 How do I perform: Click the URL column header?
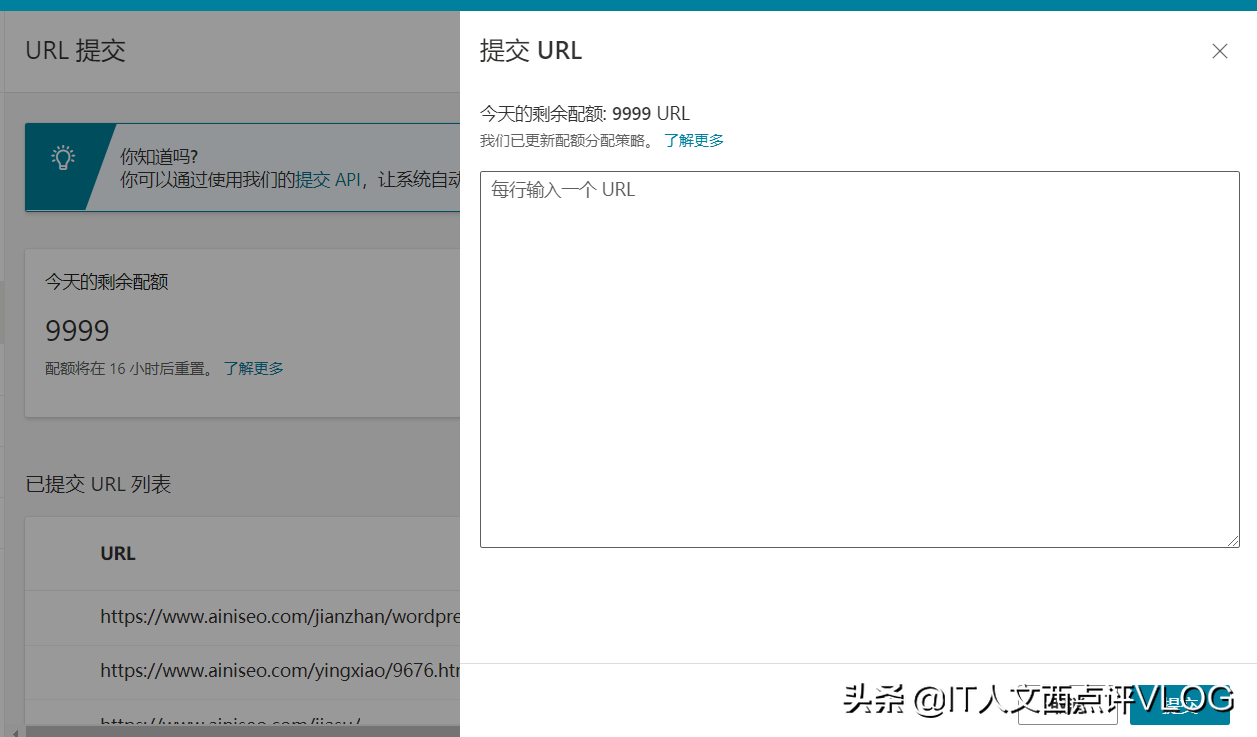coord(118,553)
